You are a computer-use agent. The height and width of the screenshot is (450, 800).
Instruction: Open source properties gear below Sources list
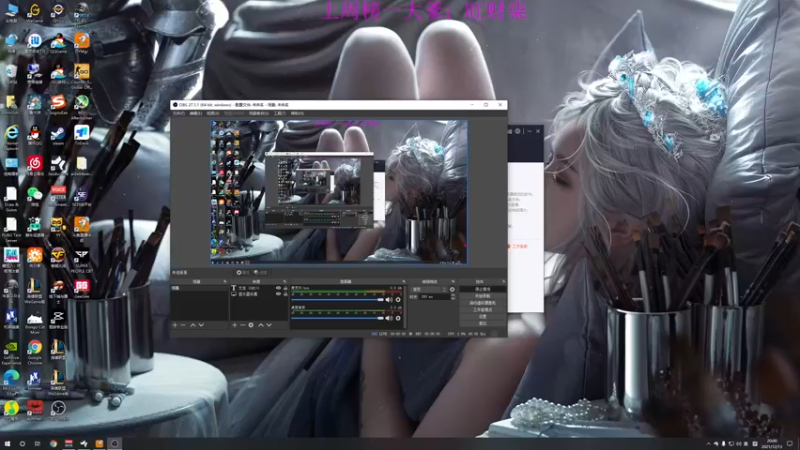click(x=251, y=325)
